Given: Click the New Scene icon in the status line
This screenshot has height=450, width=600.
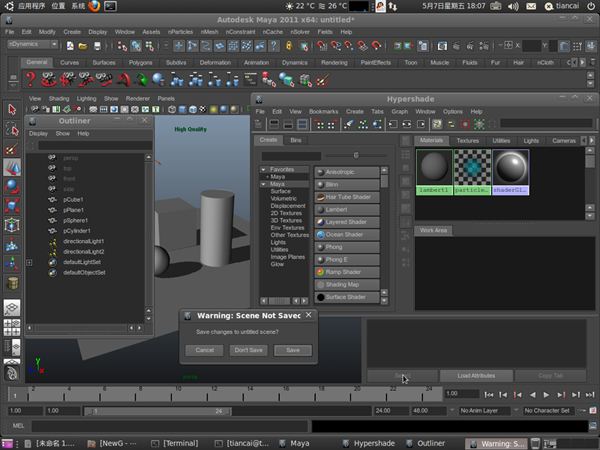Looking at the screenshot, I should [70, 46].
